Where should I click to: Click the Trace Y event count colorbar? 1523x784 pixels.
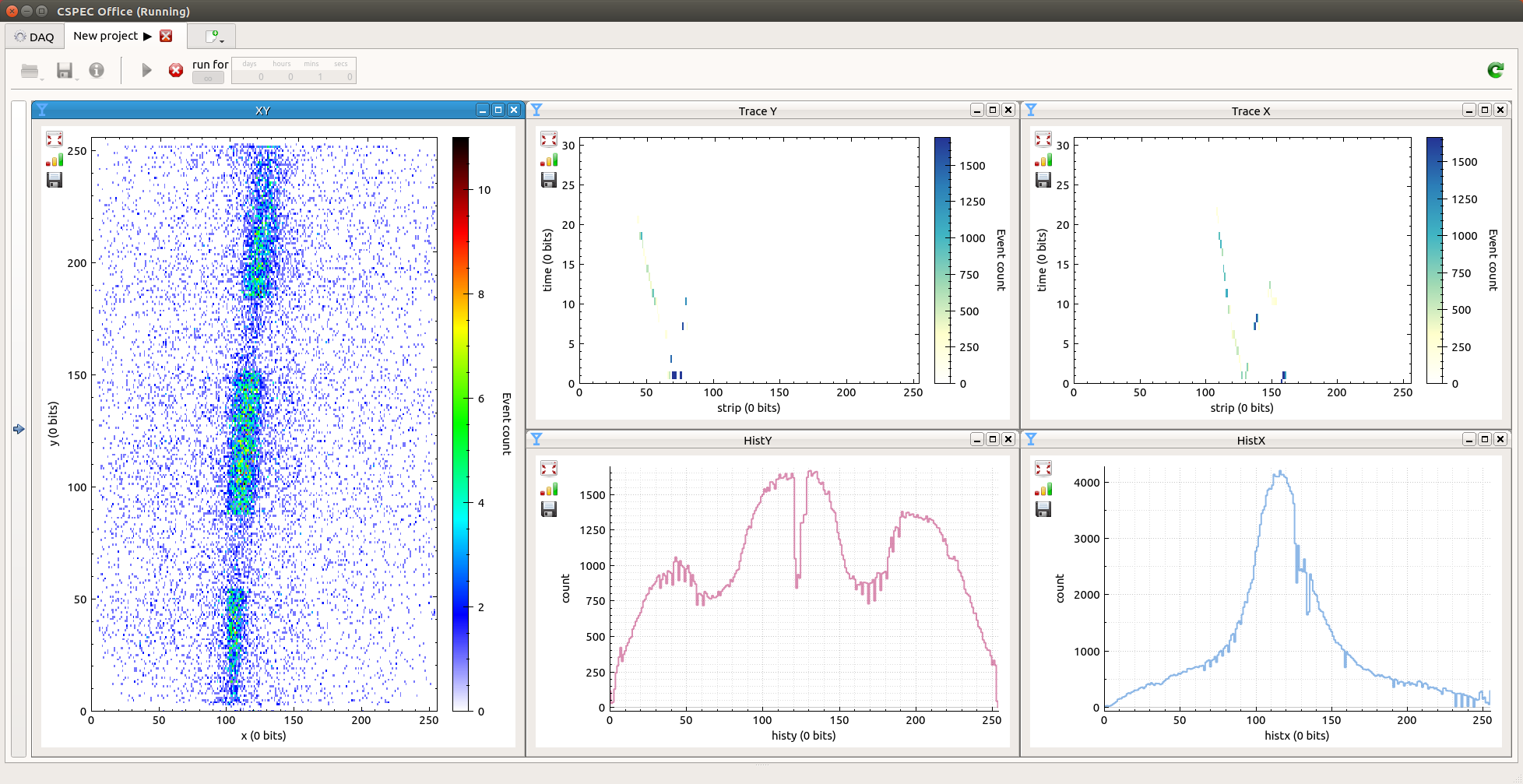(943, 260)
